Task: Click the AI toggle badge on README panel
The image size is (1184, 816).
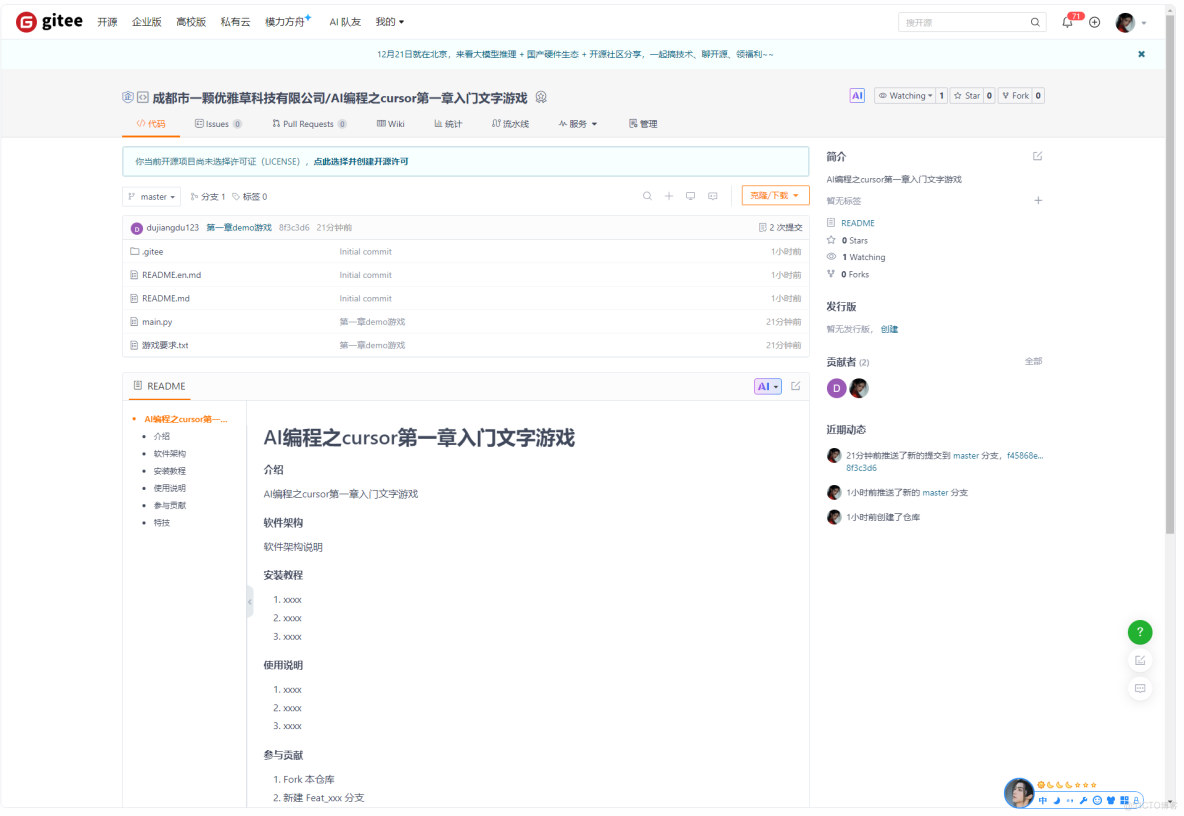Action: (x=766, y=386)
